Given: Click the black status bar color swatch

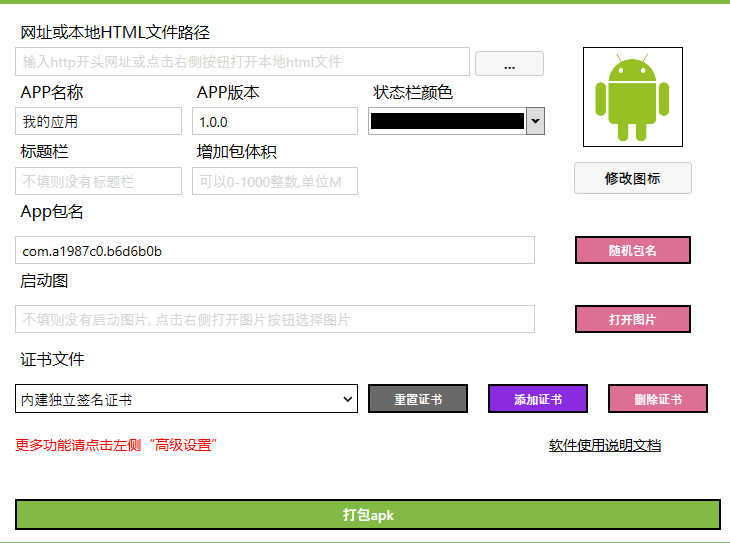Looking at the screenshot, I should coord(447,121).
